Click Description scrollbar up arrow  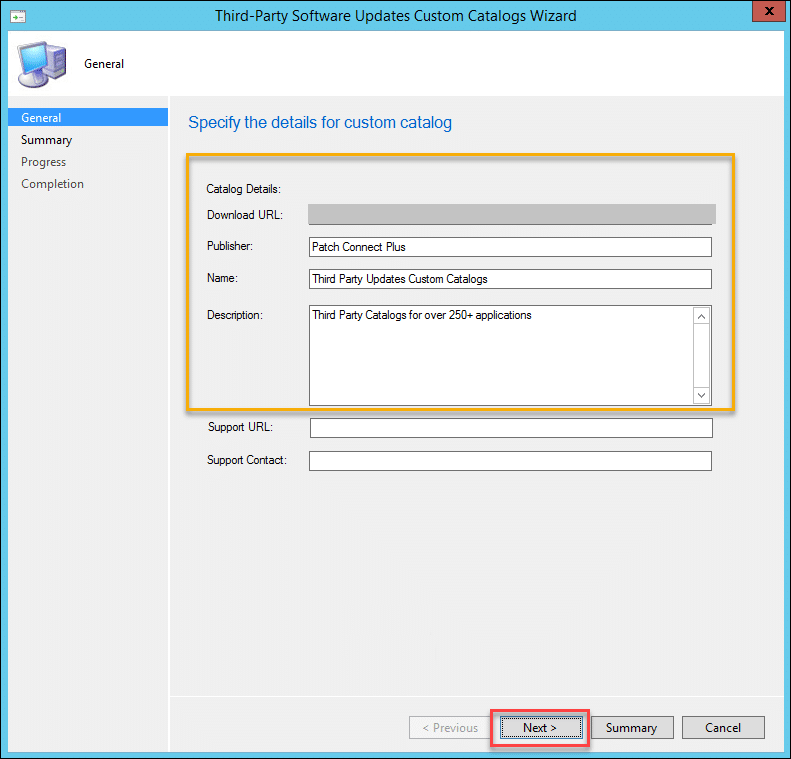(x=701, y=316)
